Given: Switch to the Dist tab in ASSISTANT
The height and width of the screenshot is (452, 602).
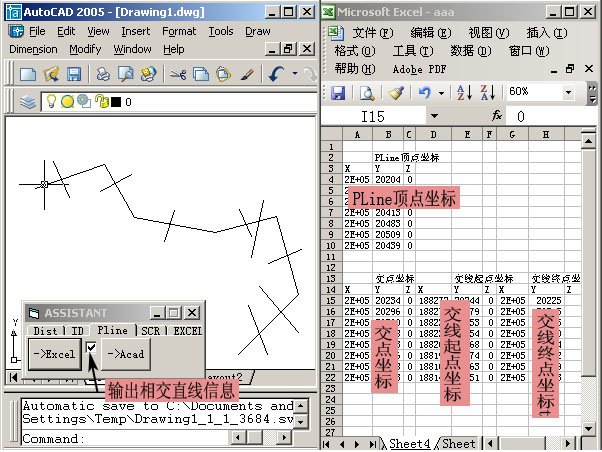Looking at the screenshot, I should [45, 330].
